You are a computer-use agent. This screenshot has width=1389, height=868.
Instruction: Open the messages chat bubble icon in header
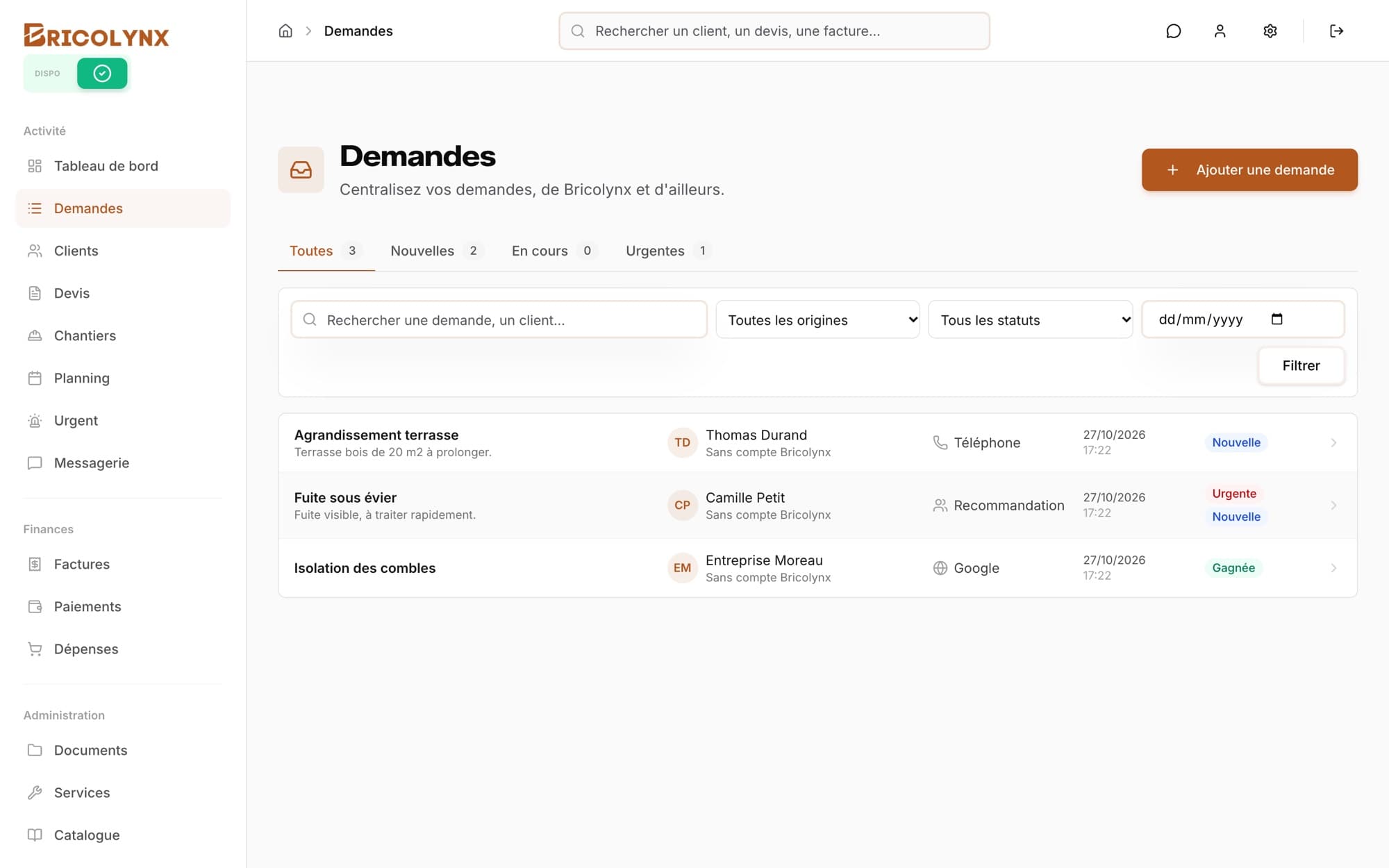coord(1174,31)
